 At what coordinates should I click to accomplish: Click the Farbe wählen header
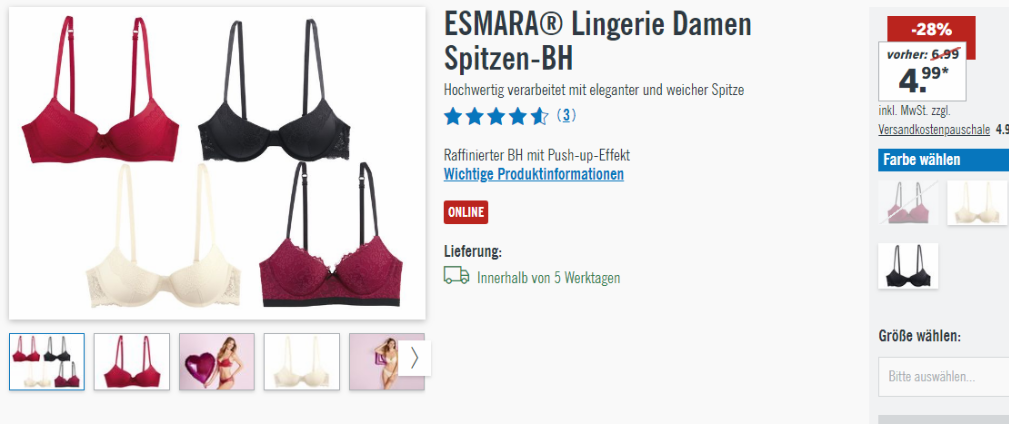pos(943,160)
